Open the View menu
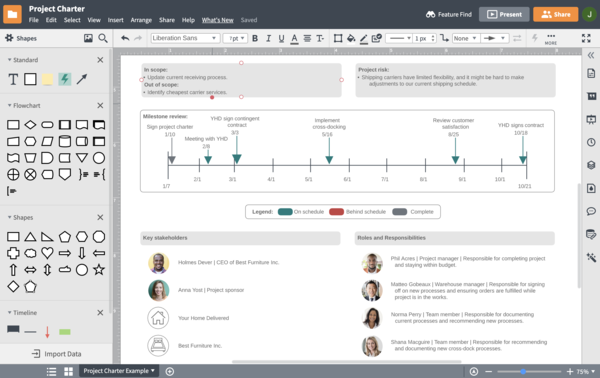The width and height of the screenshot is (600, 378). click(94, 20)
